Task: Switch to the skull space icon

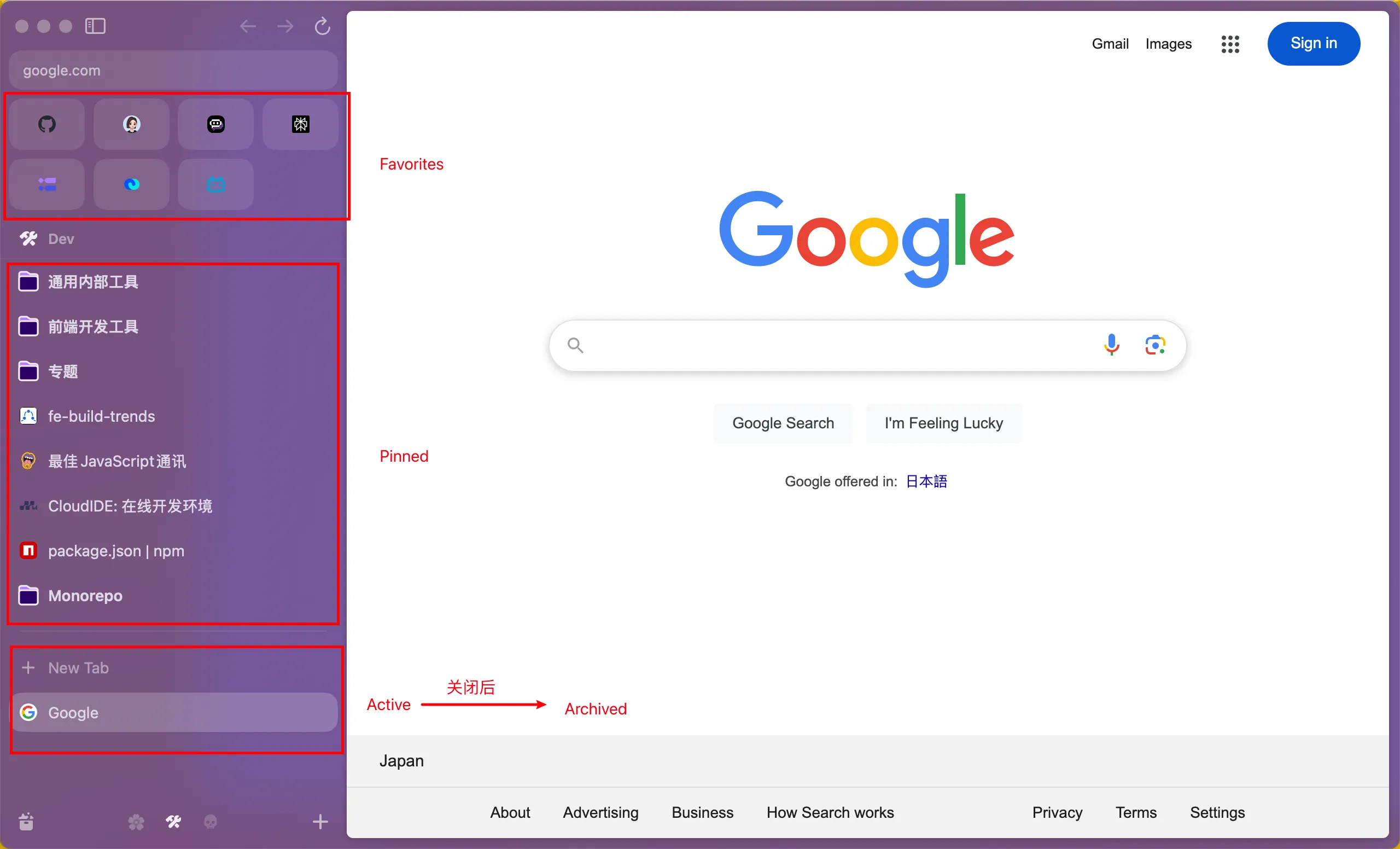Action: pyautogui.click(x=210, y=821)
